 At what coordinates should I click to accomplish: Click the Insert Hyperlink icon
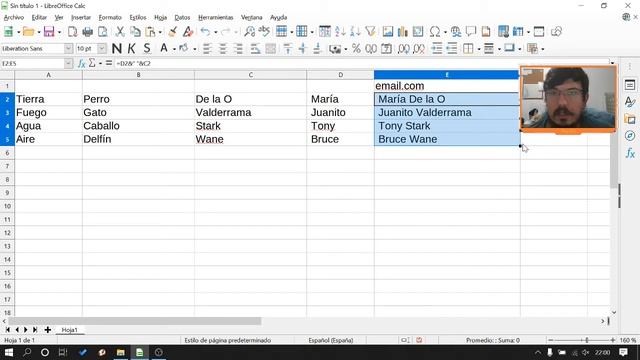click(456, 31)
